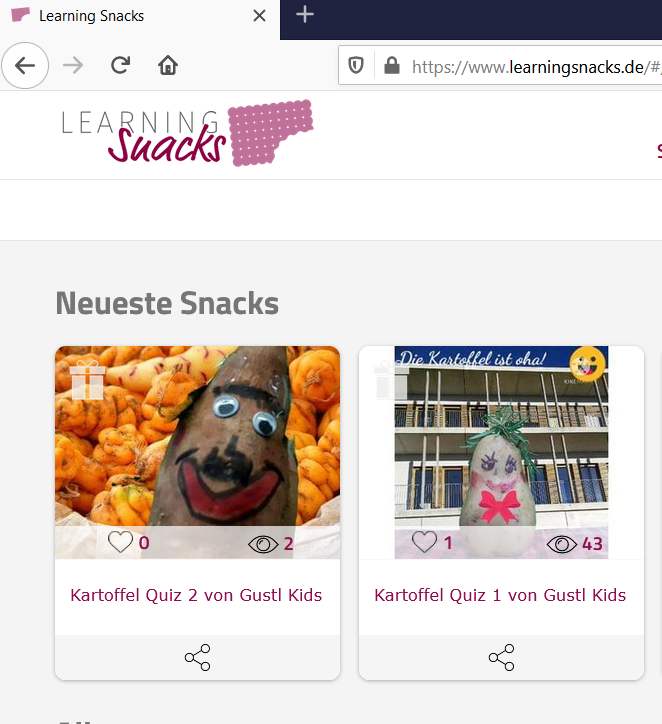
Task: Open Kartoffel Quiz 1 von Gustl Kids
Action: point(500,595)
